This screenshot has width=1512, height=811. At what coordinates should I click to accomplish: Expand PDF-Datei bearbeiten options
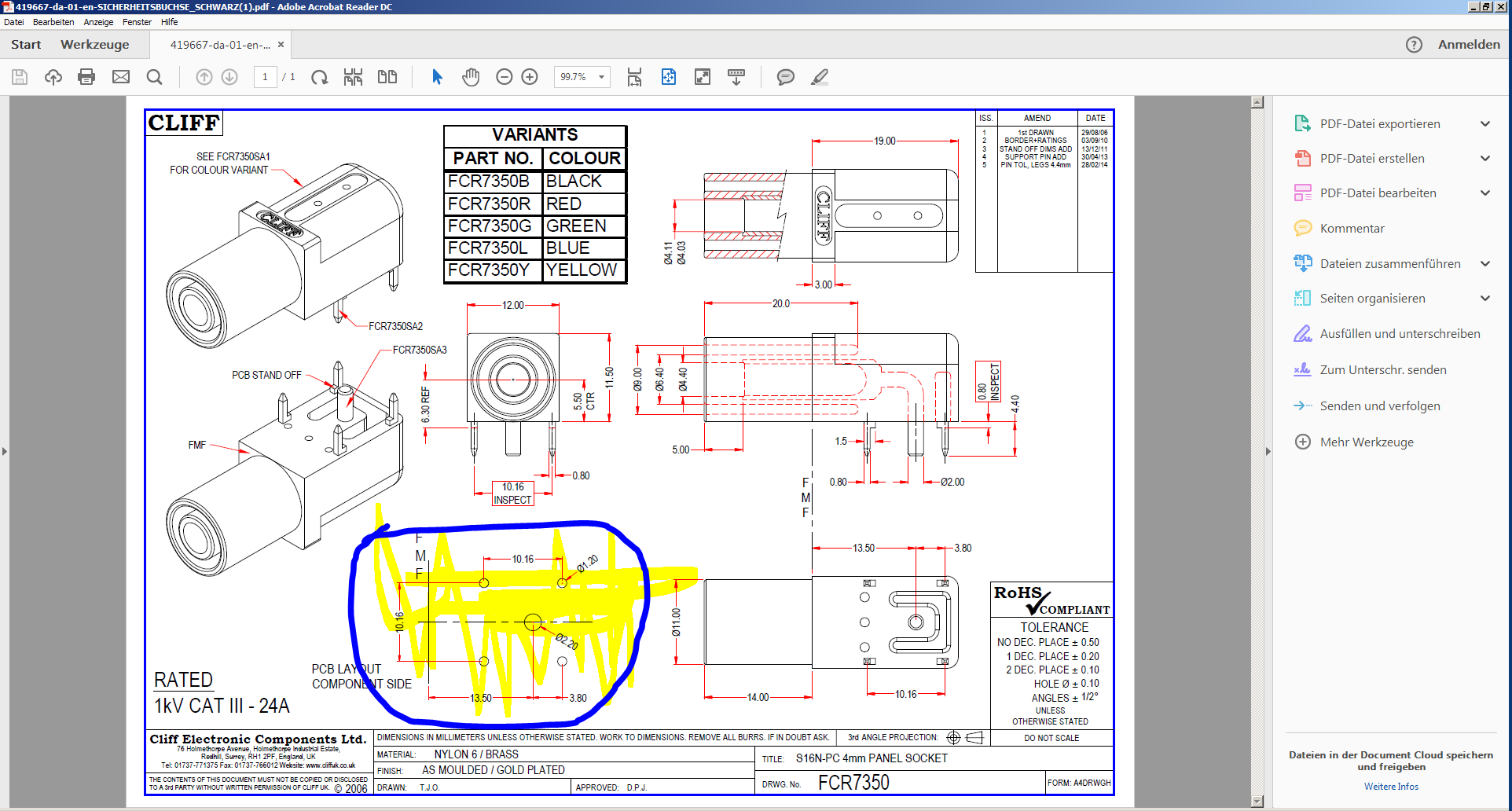click(1485, 193)
